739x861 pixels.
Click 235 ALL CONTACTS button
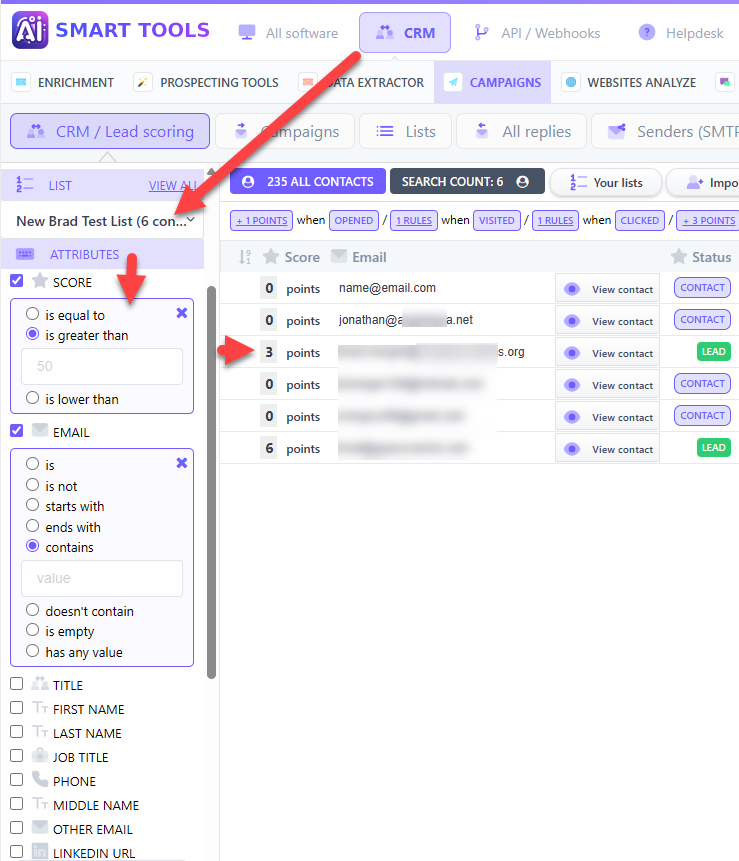tap(308, 182)
